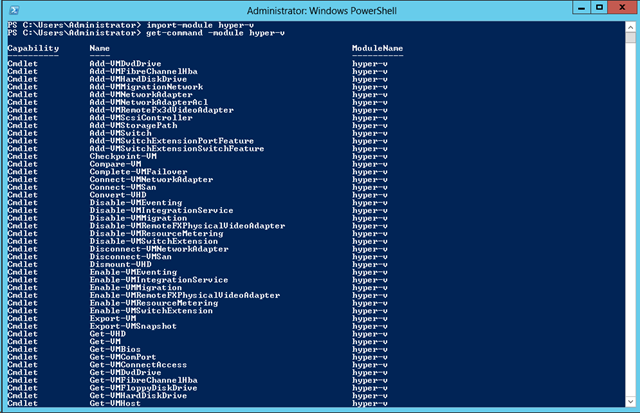Select the Get-VMDvdDrive entry
Screen dimensions: 640x413
(125, 373)
